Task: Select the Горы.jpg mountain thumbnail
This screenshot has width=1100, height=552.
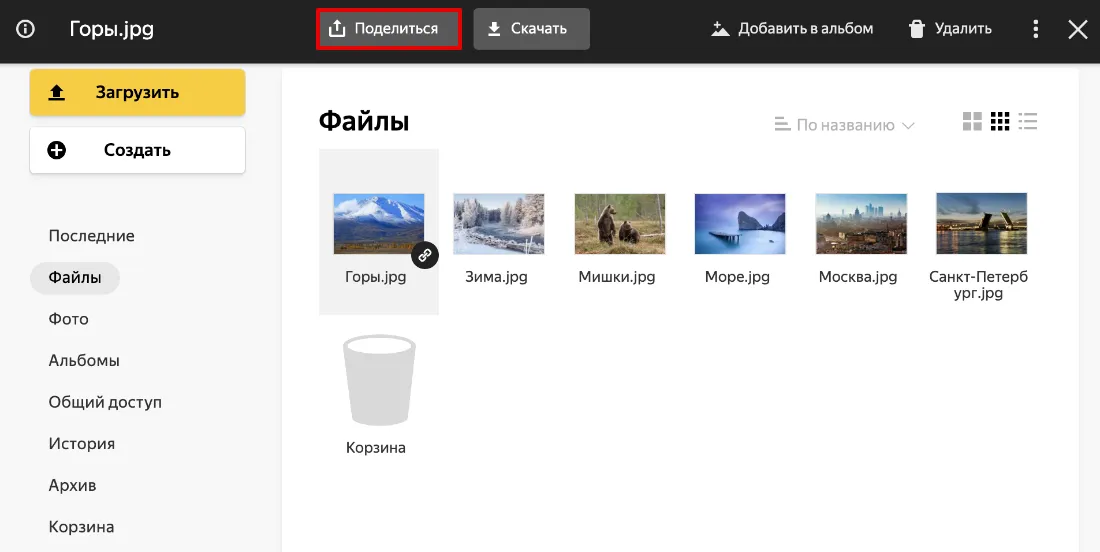Action: click(379, 224)
